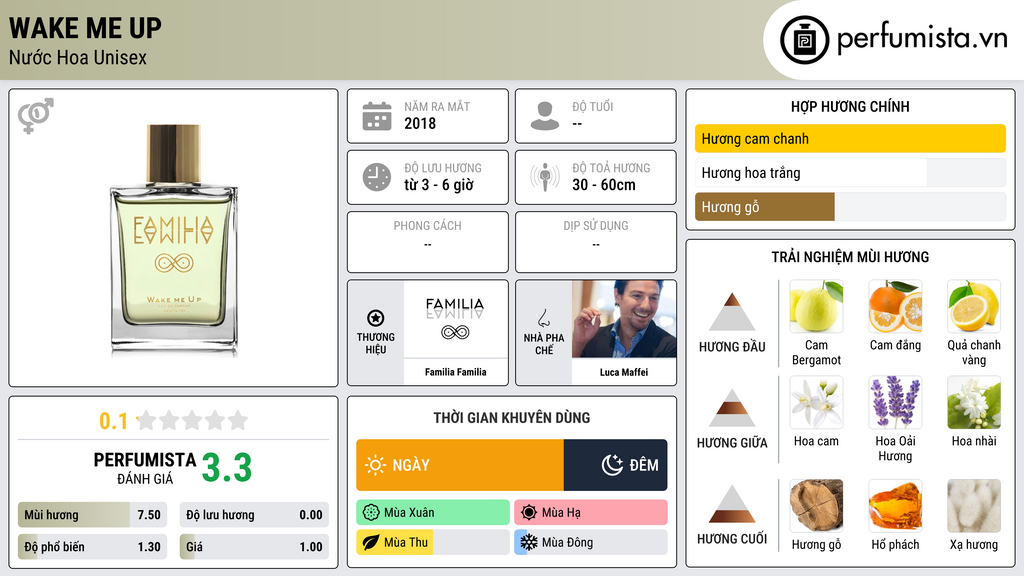The image size is (1024, 576).
Task: Open the Cam đắng note image
Action: pyautogui.click(x=895, y=306)
